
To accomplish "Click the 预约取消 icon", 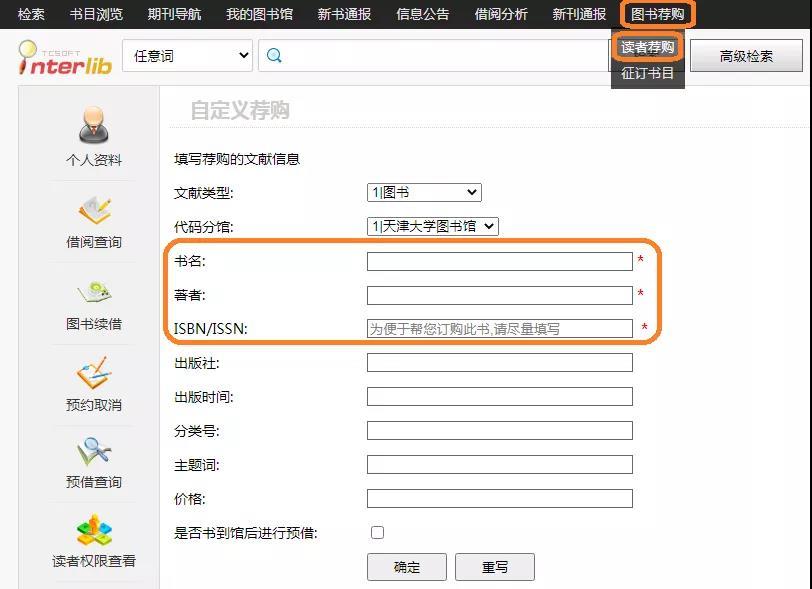I will [x=93, y=373].
